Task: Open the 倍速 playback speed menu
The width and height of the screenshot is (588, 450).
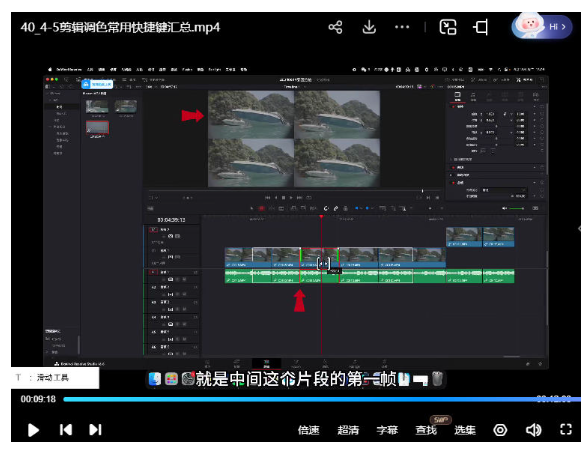Action: pos(308,430)
